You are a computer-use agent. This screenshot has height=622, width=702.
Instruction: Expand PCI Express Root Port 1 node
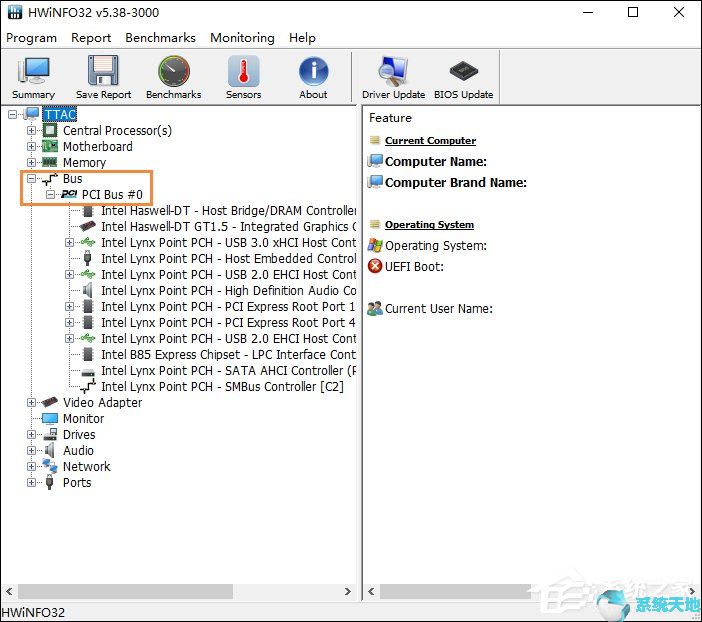[x=69, y=306]
